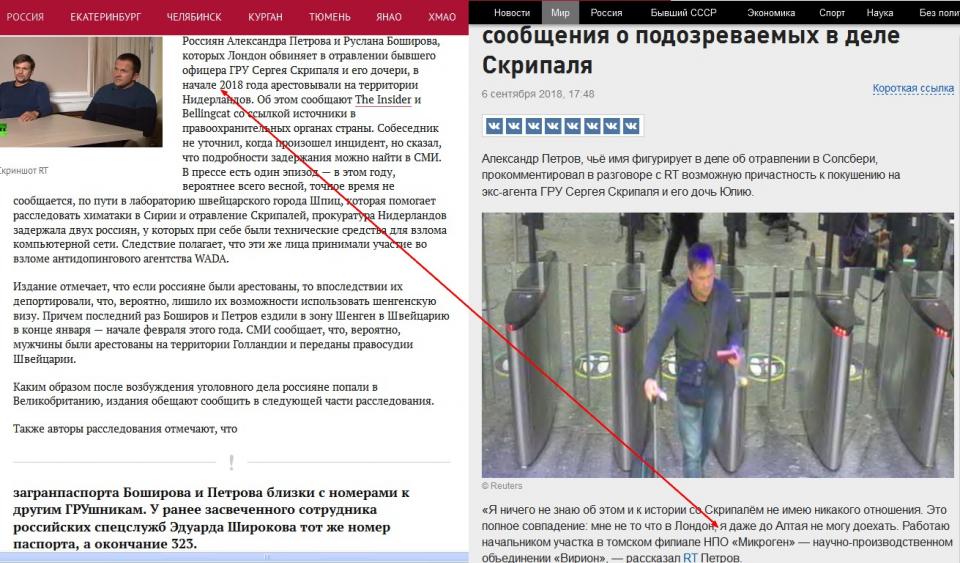Screen dimensions: 960x563
Task: Open the ТЮМЕНЬ regional section
Action: pyautogui.click(x=329, y=17)
